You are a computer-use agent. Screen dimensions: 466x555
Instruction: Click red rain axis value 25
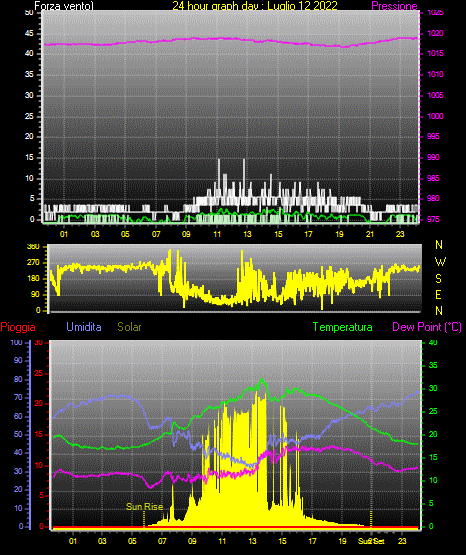38,373
